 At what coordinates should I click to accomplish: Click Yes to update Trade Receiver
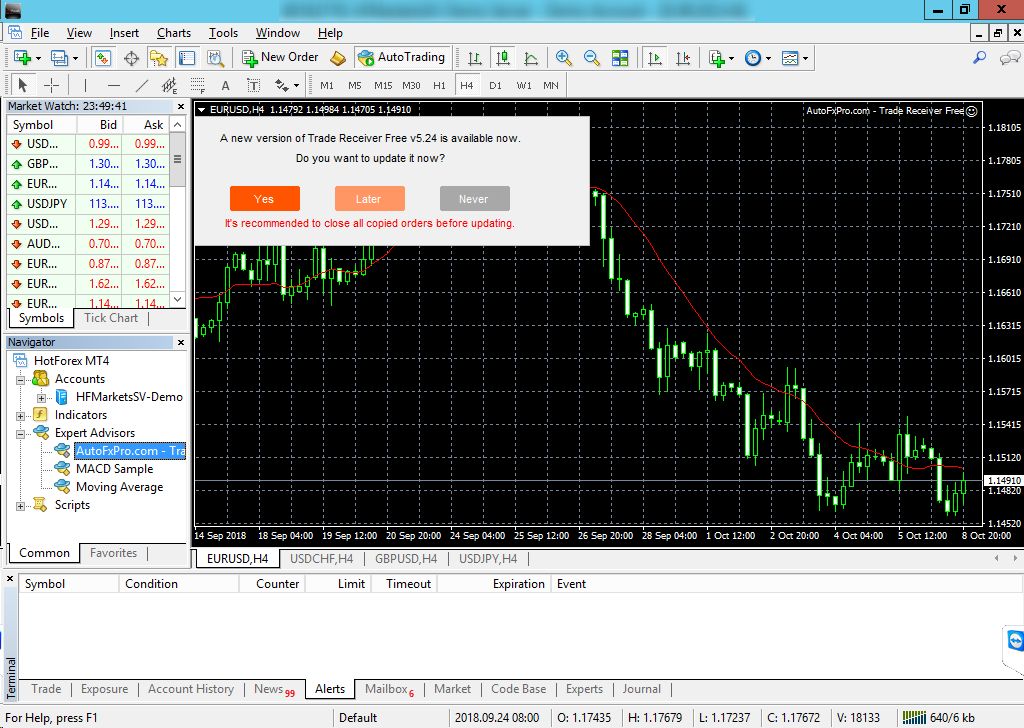[264, 199]
